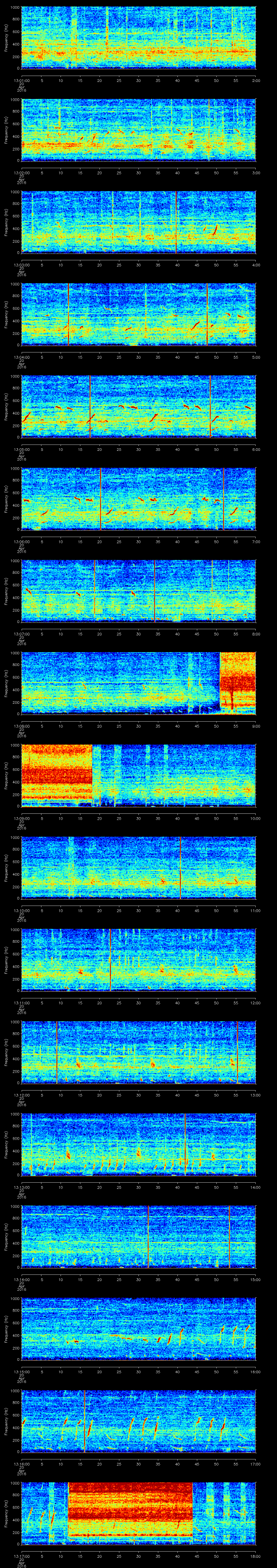277x1568 pixels.
Task: Click the spectrogram panel starting at 13:01:00
Action: pos(138,38)
